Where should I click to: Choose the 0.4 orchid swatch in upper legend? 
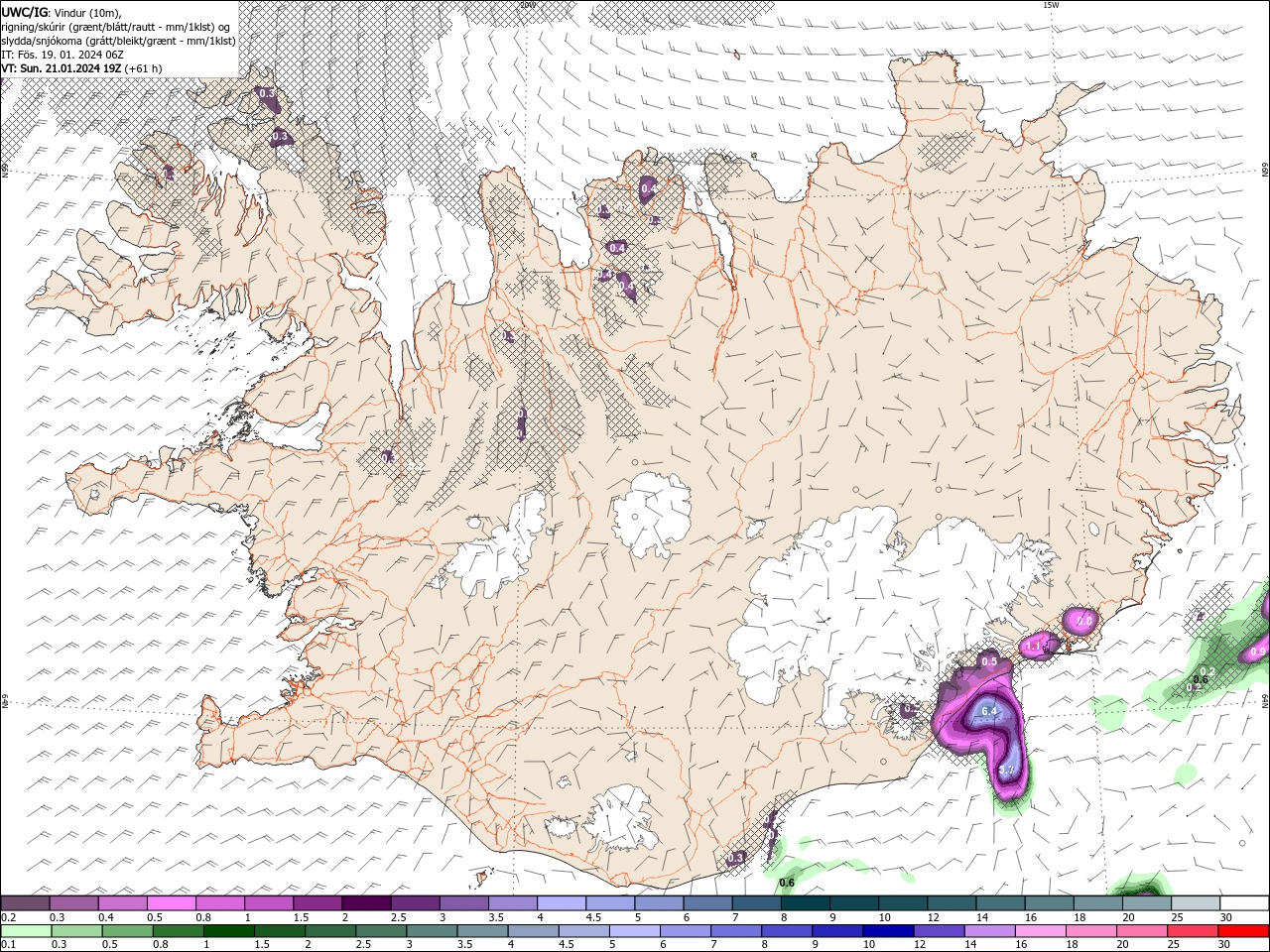point(122,903)
